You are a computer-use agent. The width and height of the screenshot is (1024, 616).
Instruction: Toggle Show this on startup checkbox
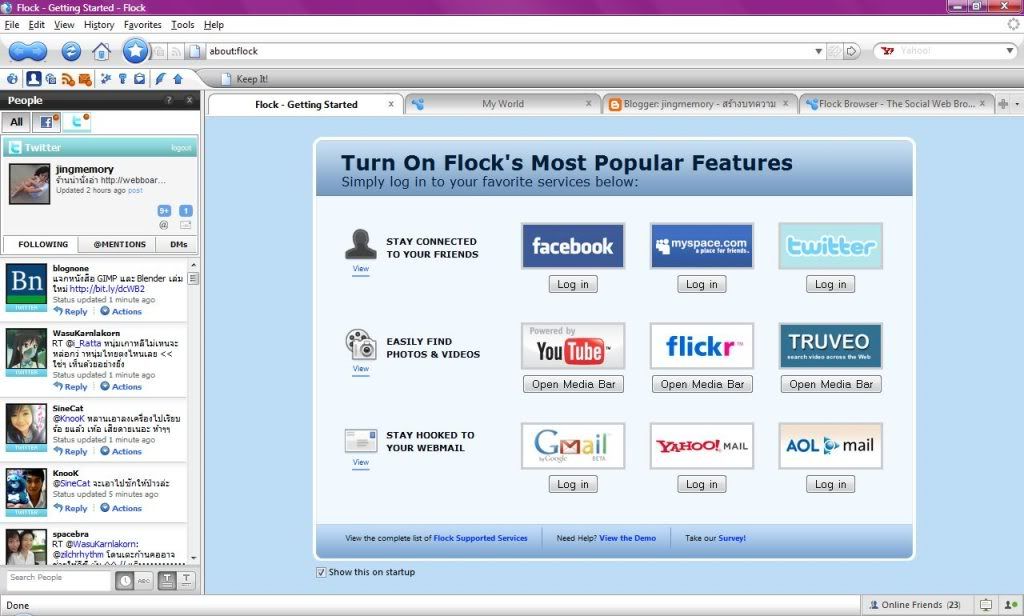(x=321, y=572)
